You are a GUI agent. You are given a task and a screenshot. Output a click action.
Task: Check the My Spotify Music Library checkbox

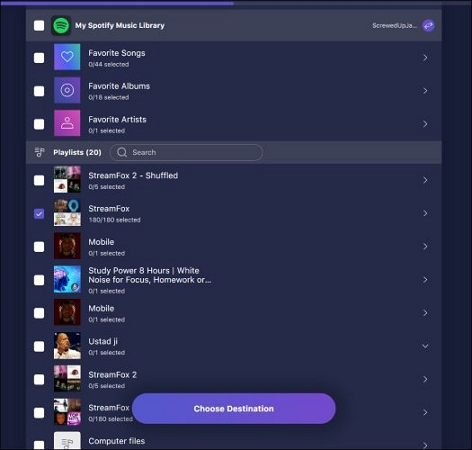39,25
